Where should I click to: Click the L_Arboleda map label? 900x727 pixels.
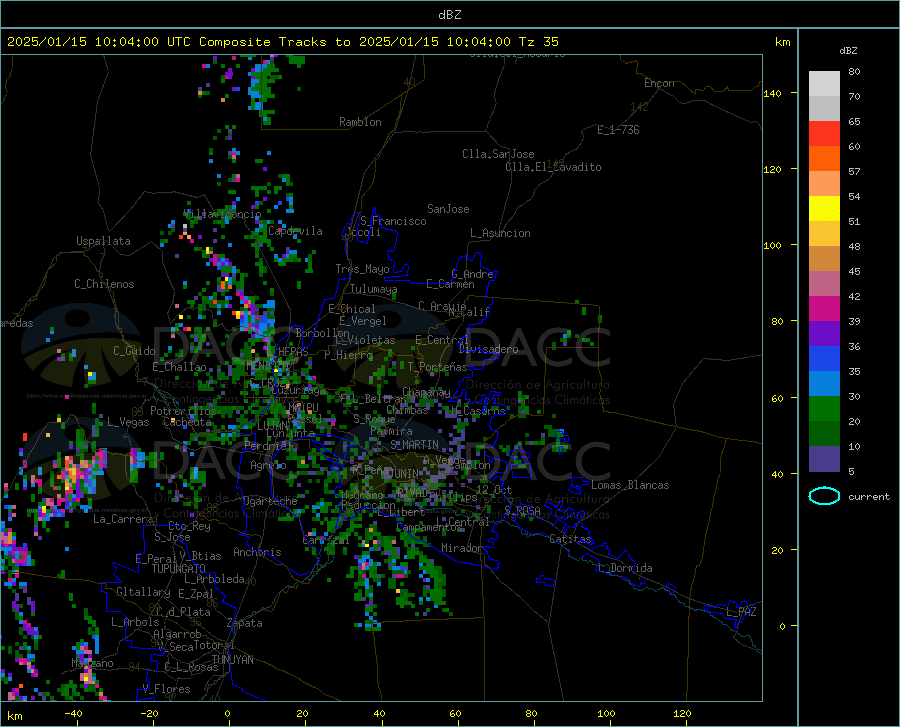coord(214,579)
